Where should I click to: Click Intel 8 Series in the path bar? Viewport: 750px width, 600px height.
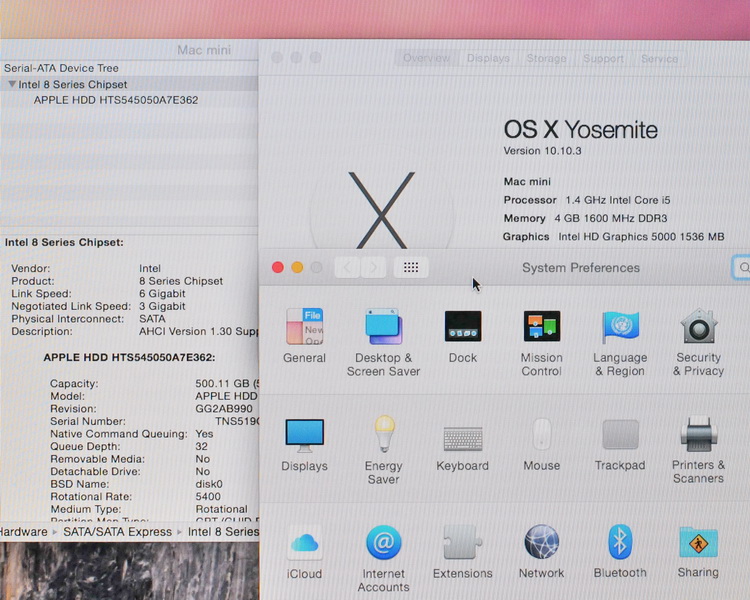[x=223, y=532]
